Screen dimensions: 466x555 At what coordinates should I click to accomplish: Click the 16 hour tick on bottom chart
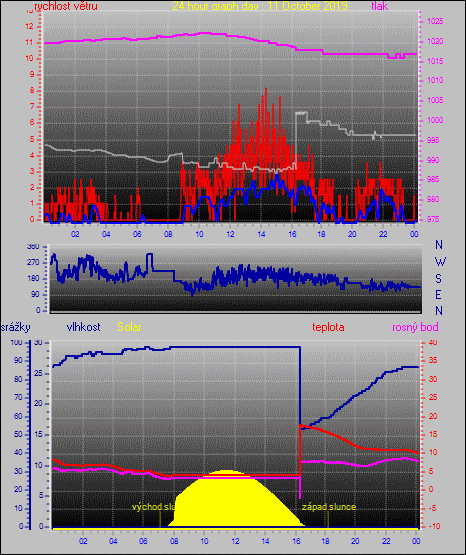point(296,541)
